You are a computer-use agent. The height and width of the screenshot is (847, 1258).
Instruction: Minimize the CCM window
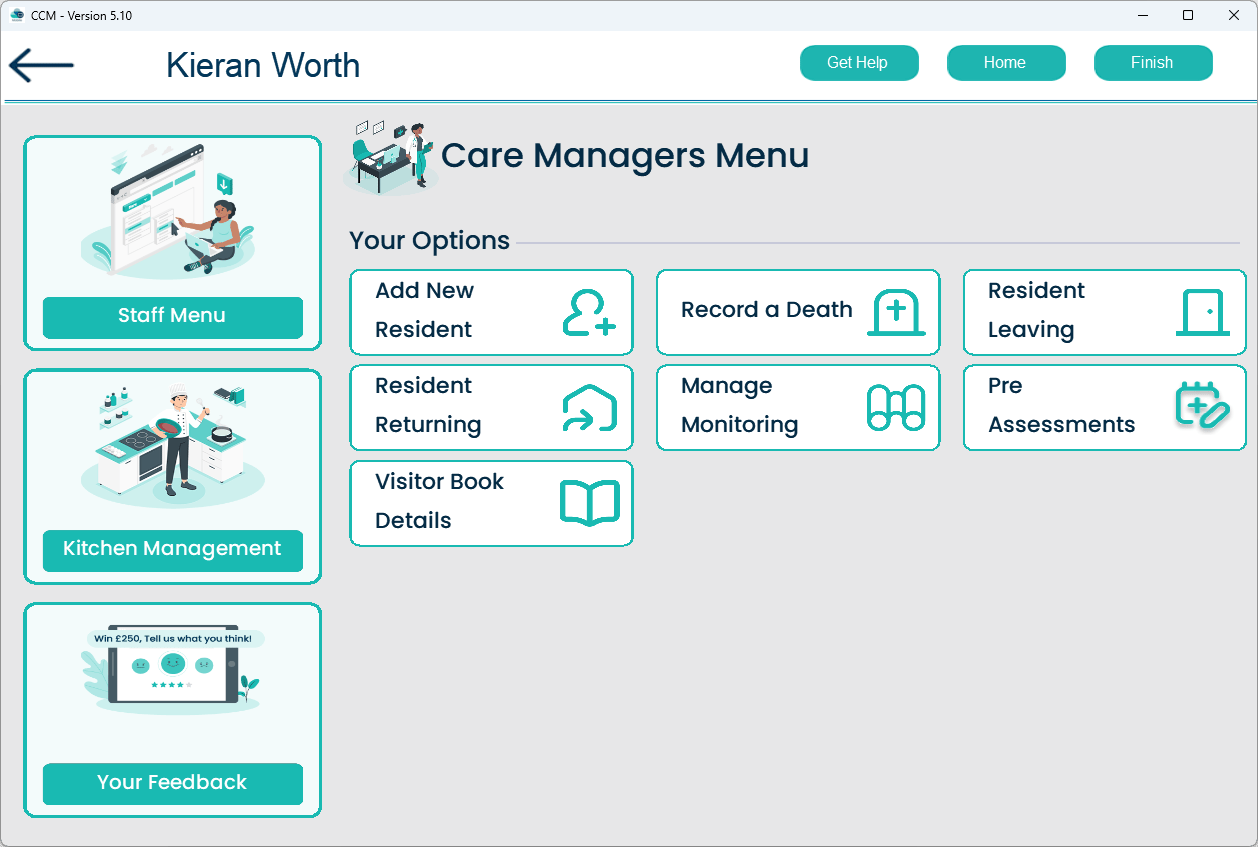(x=1143, y=15)
